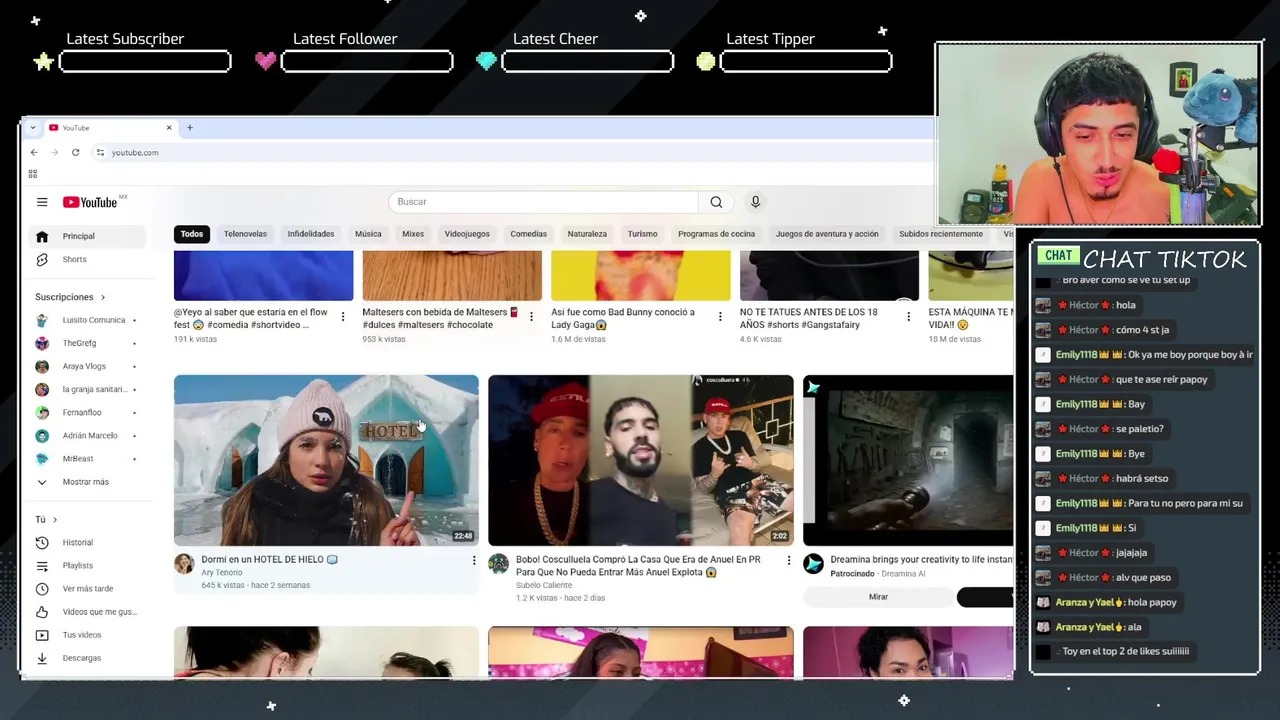This screenshot has height=720, width=1280.
Task: Open the tab search dropdown arrow
Action: click(33, 128)
